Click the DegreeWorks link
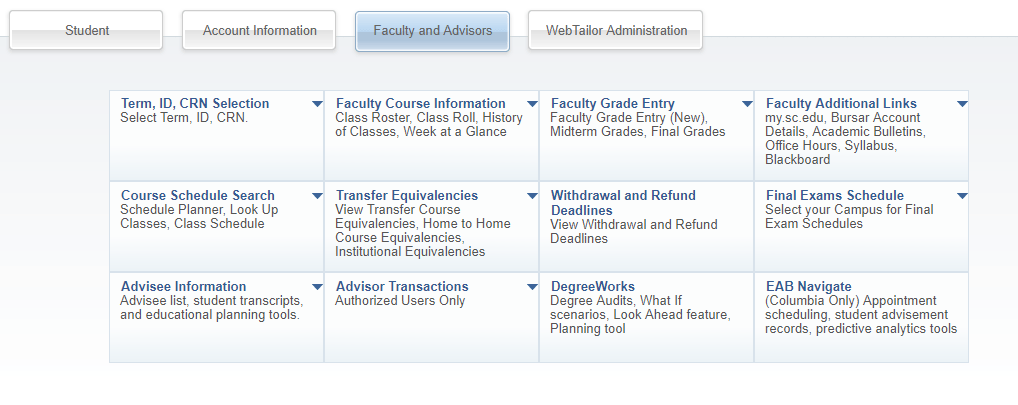Viewport: 1018px width, 405px height. (592, 286)
